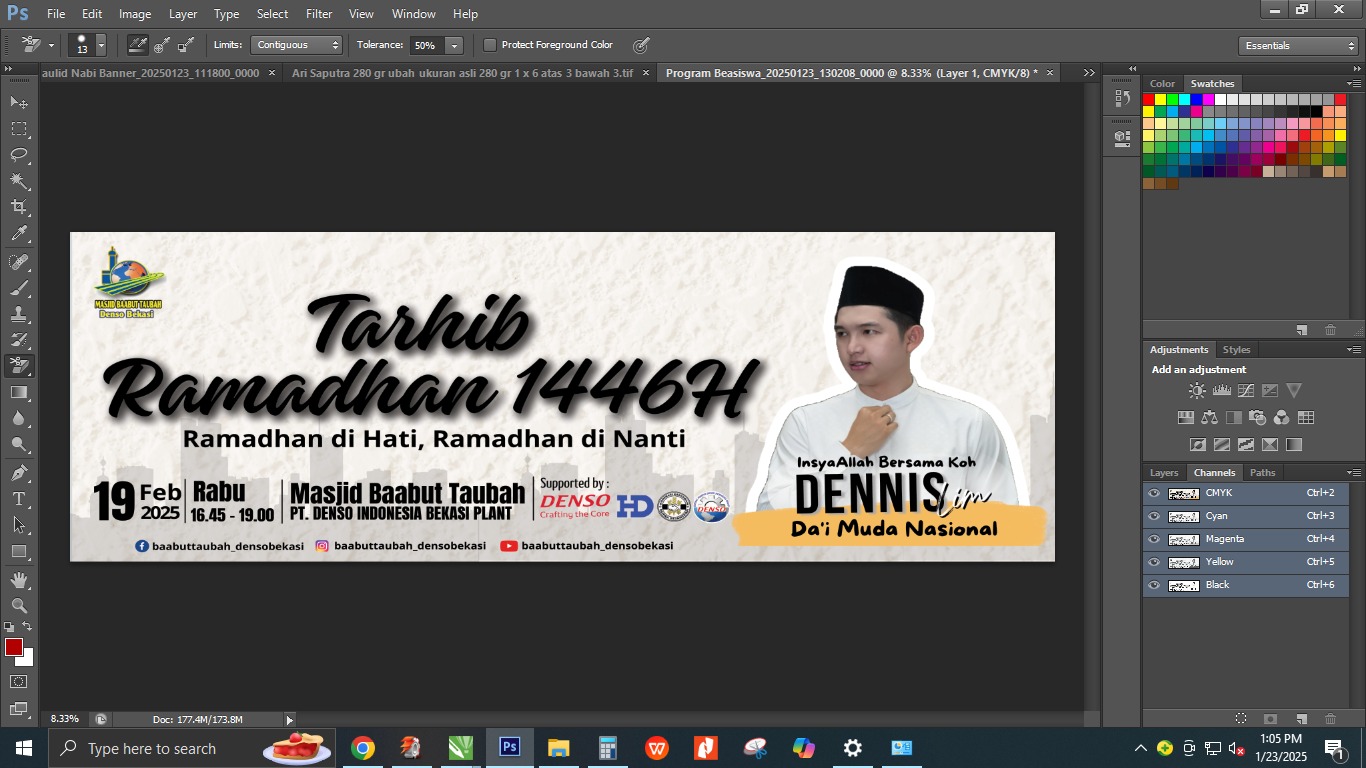Open the Essentials workspace switcher

[x=1297, y=45]
